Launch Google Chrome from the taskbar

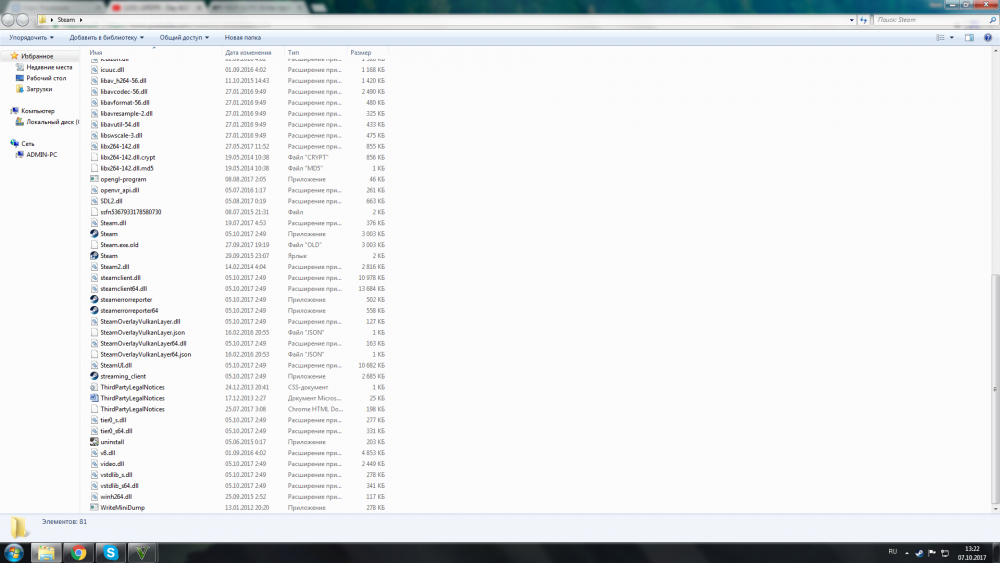[x=79, y=553]
